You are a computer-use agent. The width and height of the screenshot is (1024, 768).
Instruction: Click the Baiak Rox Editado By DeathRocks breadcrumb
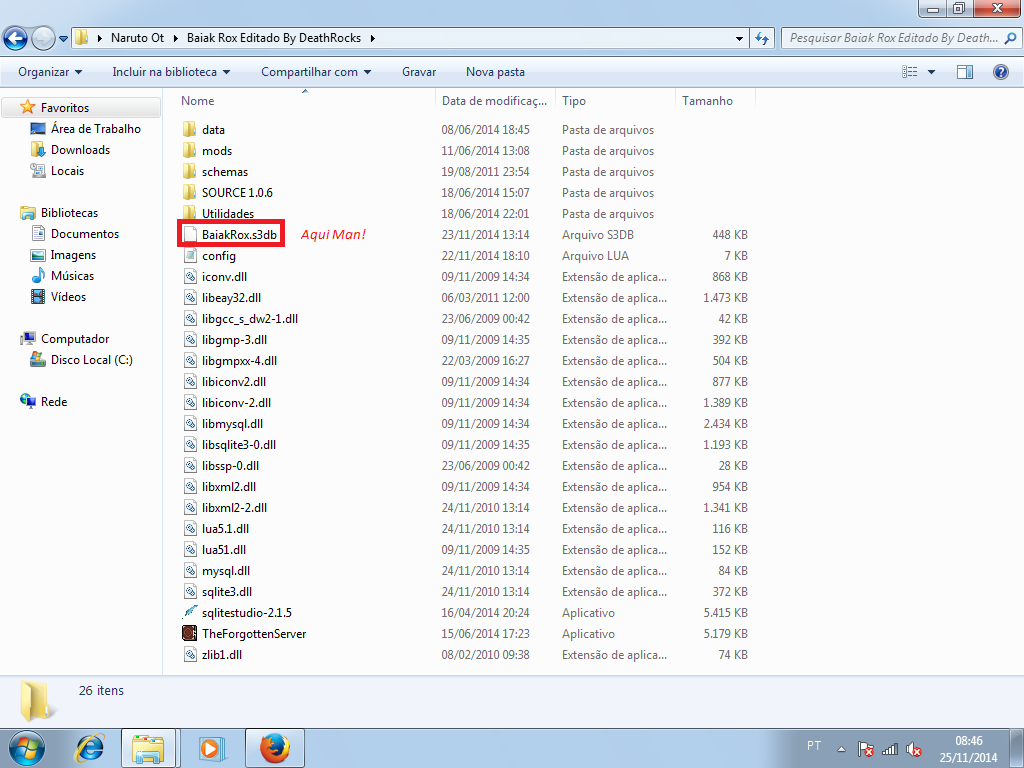274,38
